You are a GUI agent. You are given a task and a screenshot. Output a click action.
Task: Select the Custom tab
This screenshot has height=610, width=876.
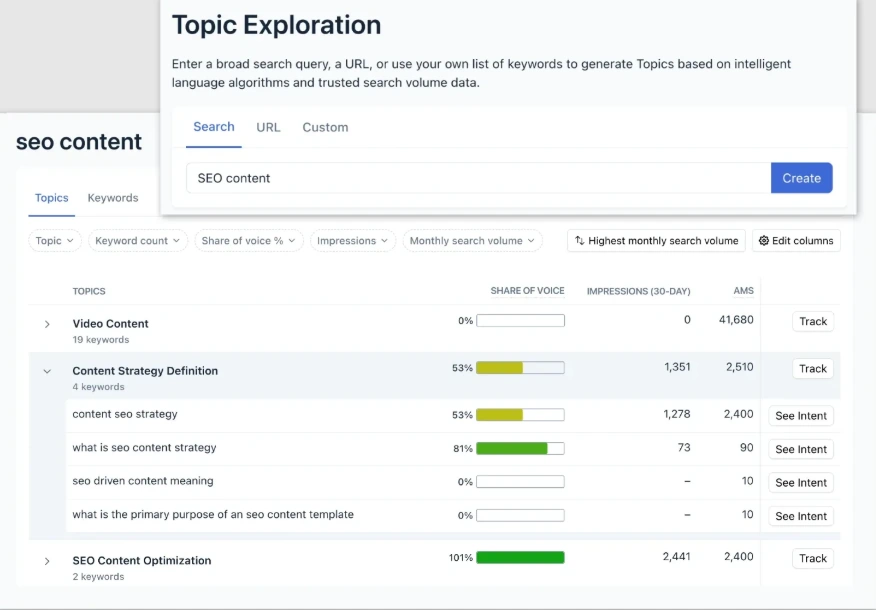click(x=325, y=128)
